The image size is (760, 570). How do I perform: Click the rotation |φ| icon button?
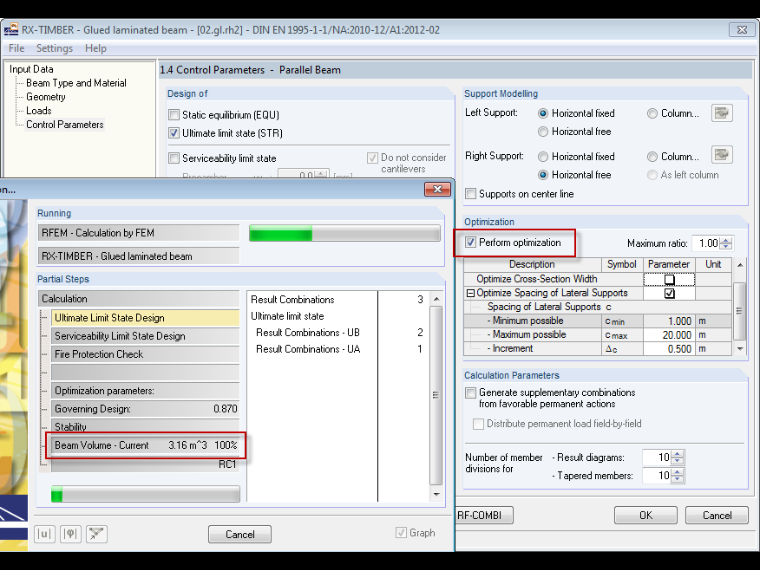coord(71,534)
